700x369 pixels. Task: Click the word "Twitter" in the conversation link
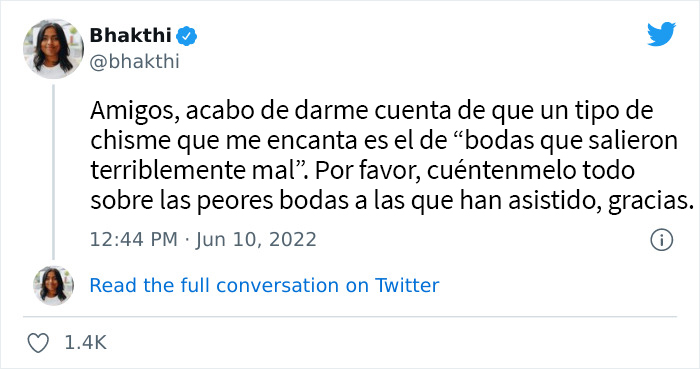407,286
